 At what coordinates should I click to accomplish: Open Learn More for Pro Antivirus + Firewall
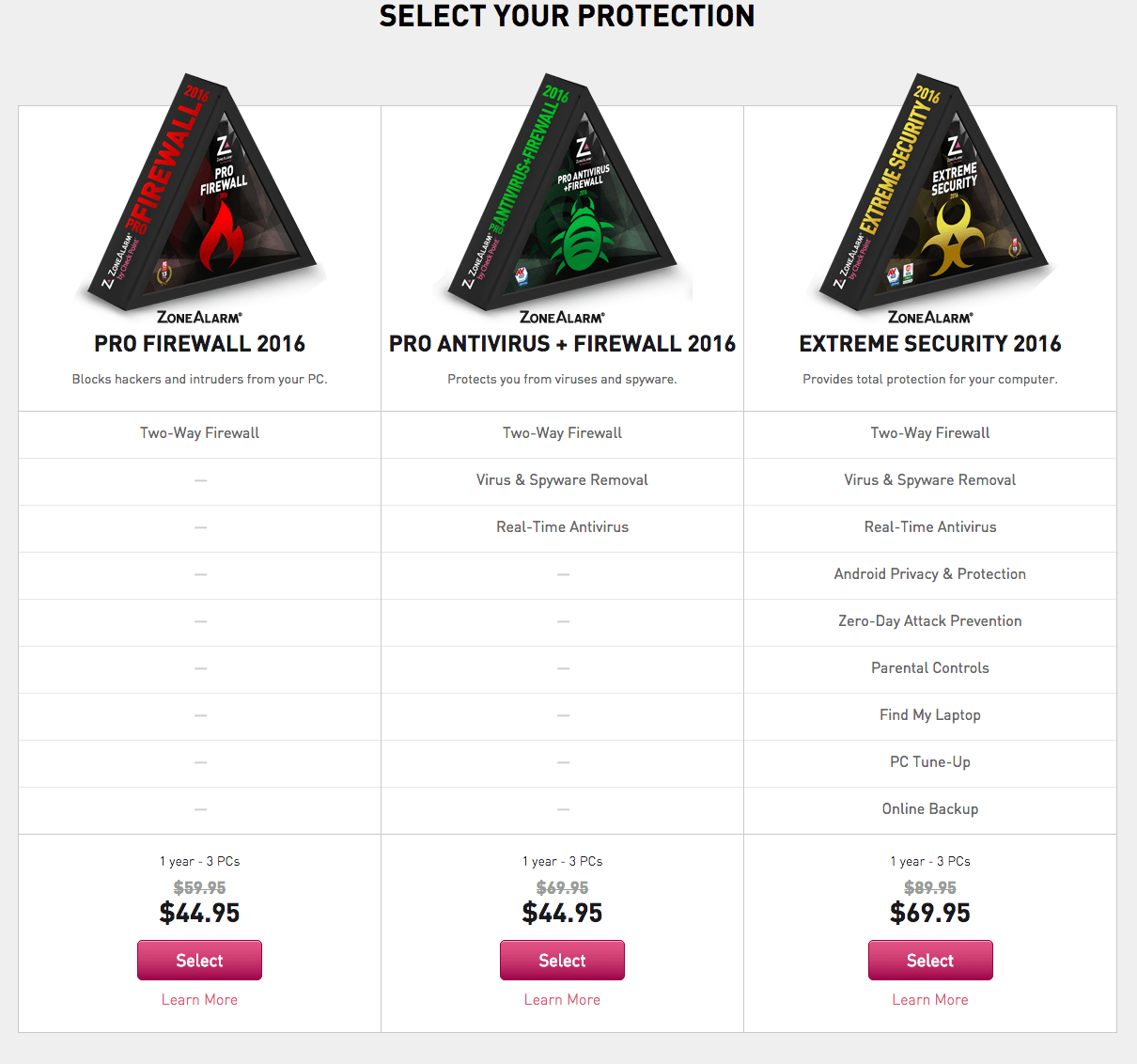pyautogui.click(x=562, y=1000)
